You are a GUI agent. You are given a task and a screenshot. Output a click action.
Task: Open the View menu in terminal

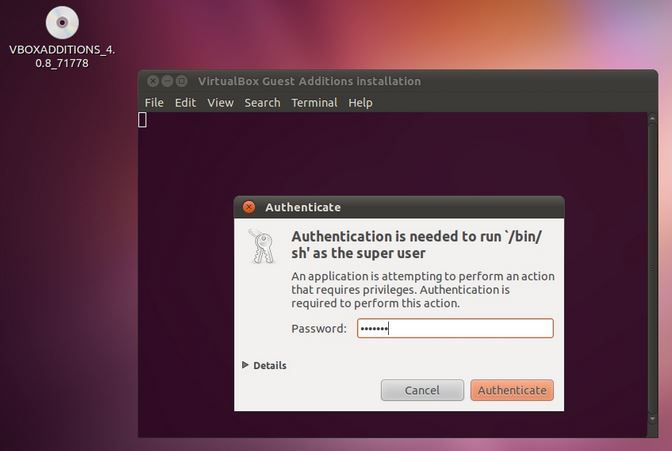pos(220,103)
